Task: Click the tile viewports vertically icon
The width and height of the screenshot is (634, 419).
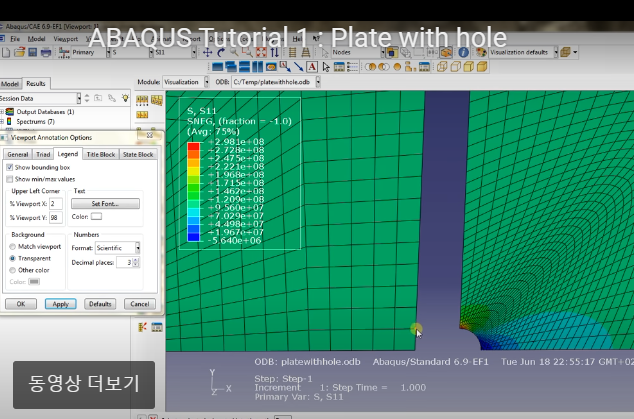Action: [x=258, y=67]
